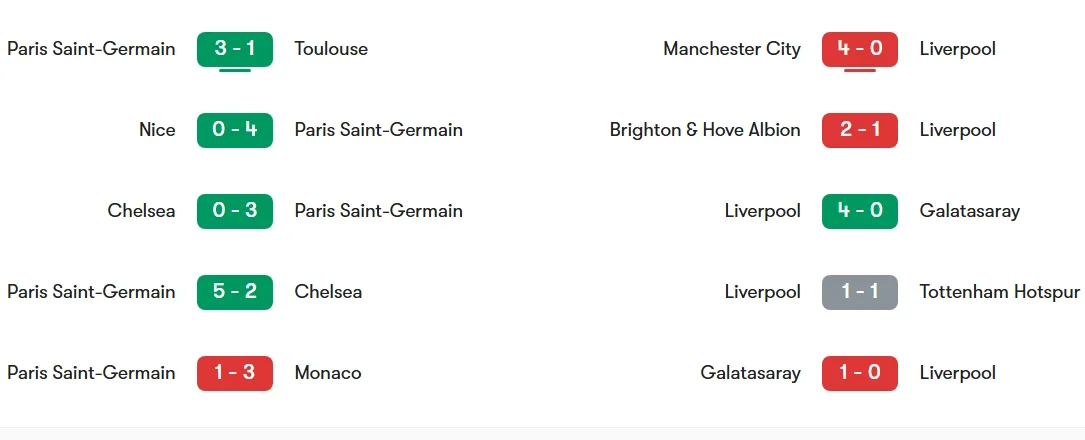Click Galatasaray in the 1 - 0 match

point(751,373)
